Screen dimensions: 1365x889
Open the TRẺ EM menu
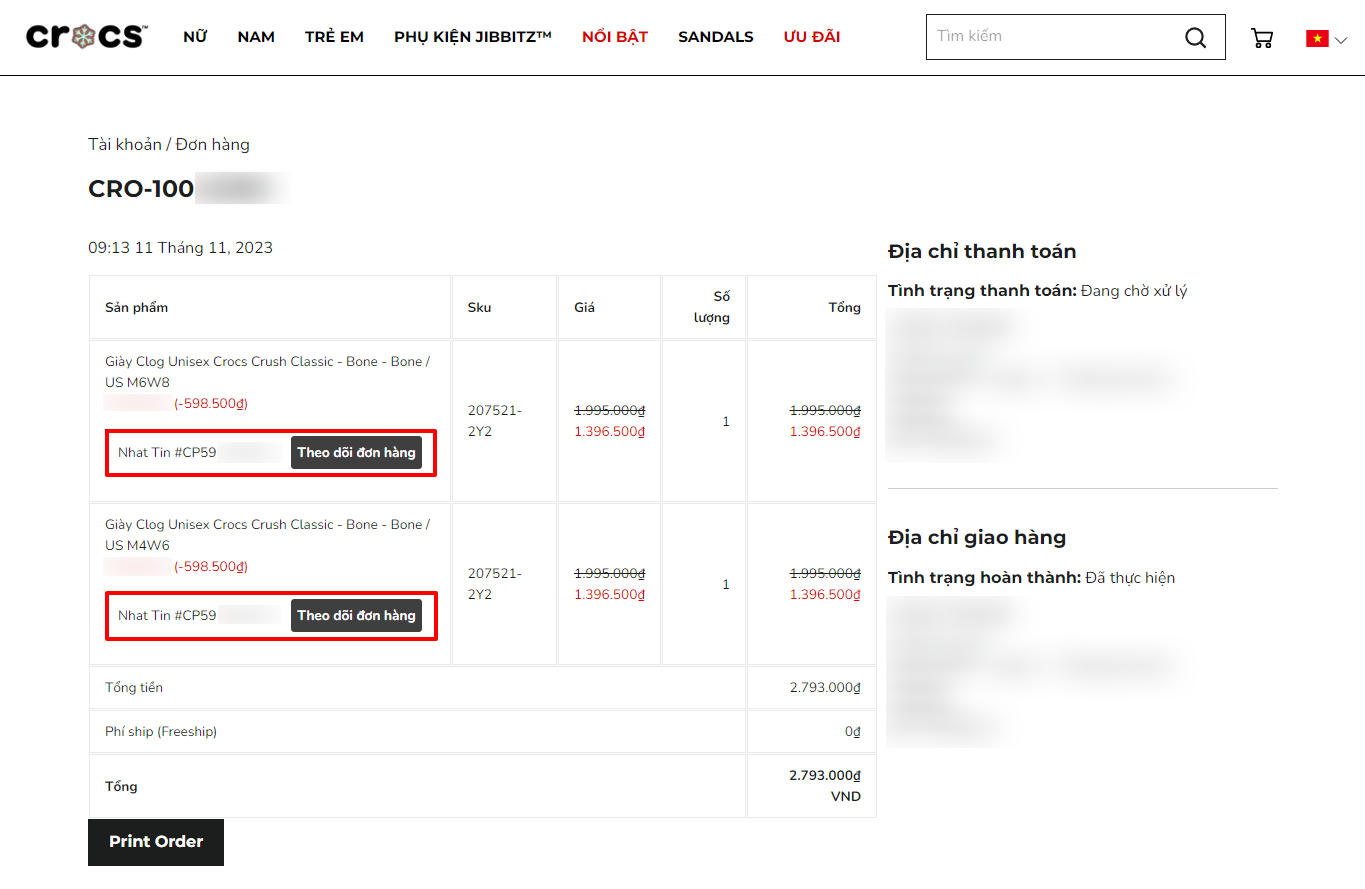point(334,37)
